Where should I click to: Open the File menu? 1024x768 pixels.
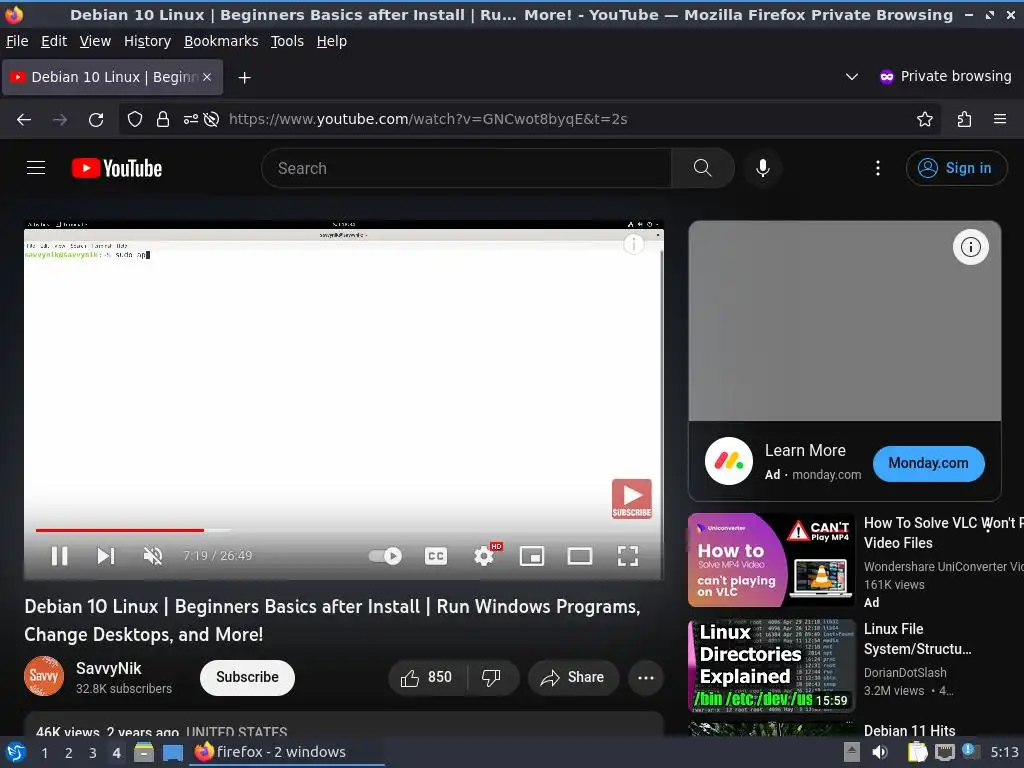pos(17,41)
